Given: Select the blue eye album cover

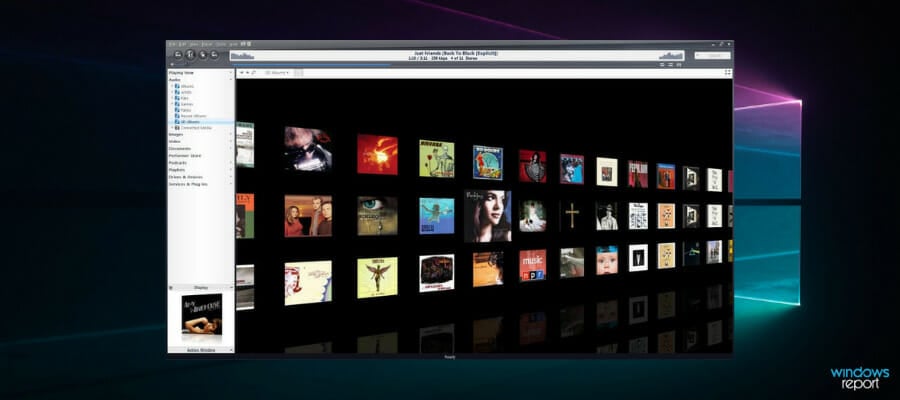Looking at the screenshot, I should (377, 216).
